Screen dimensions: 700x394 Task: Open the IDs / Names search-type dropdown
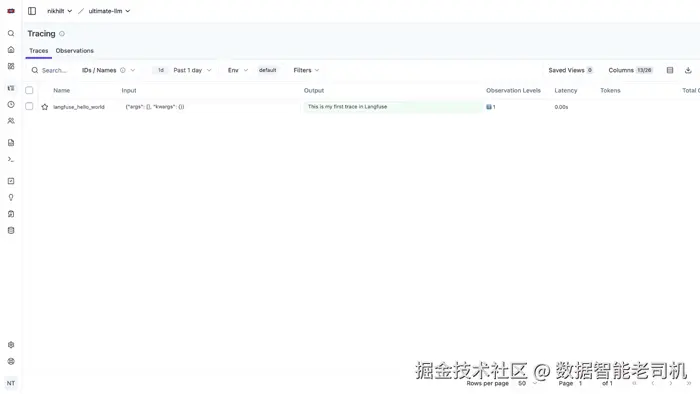[108, 70]
